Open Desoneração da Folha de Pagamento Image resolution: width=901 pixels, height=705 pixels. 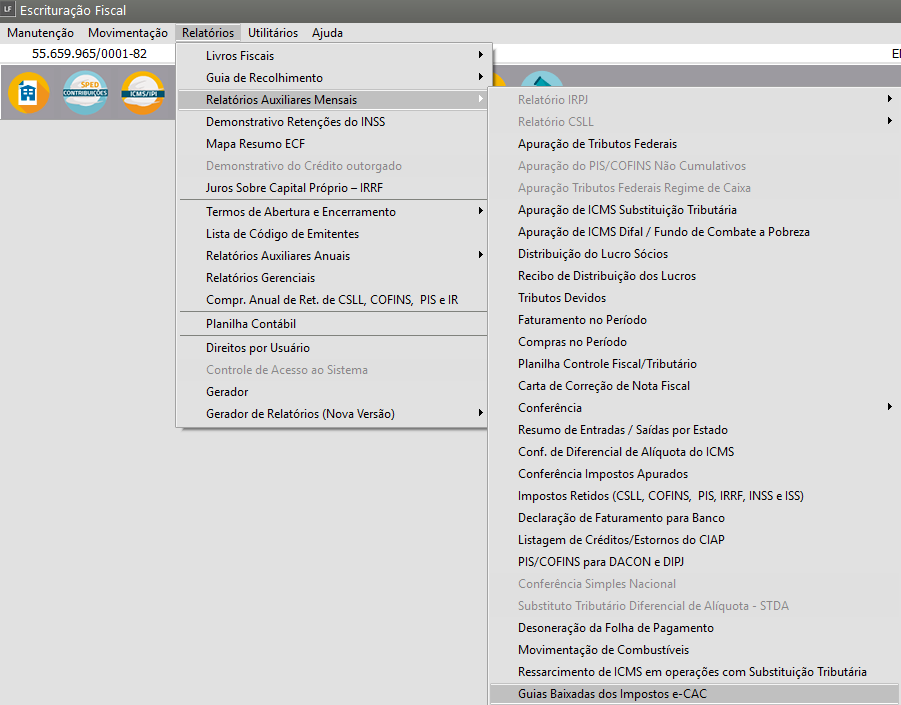click(615, 628)
